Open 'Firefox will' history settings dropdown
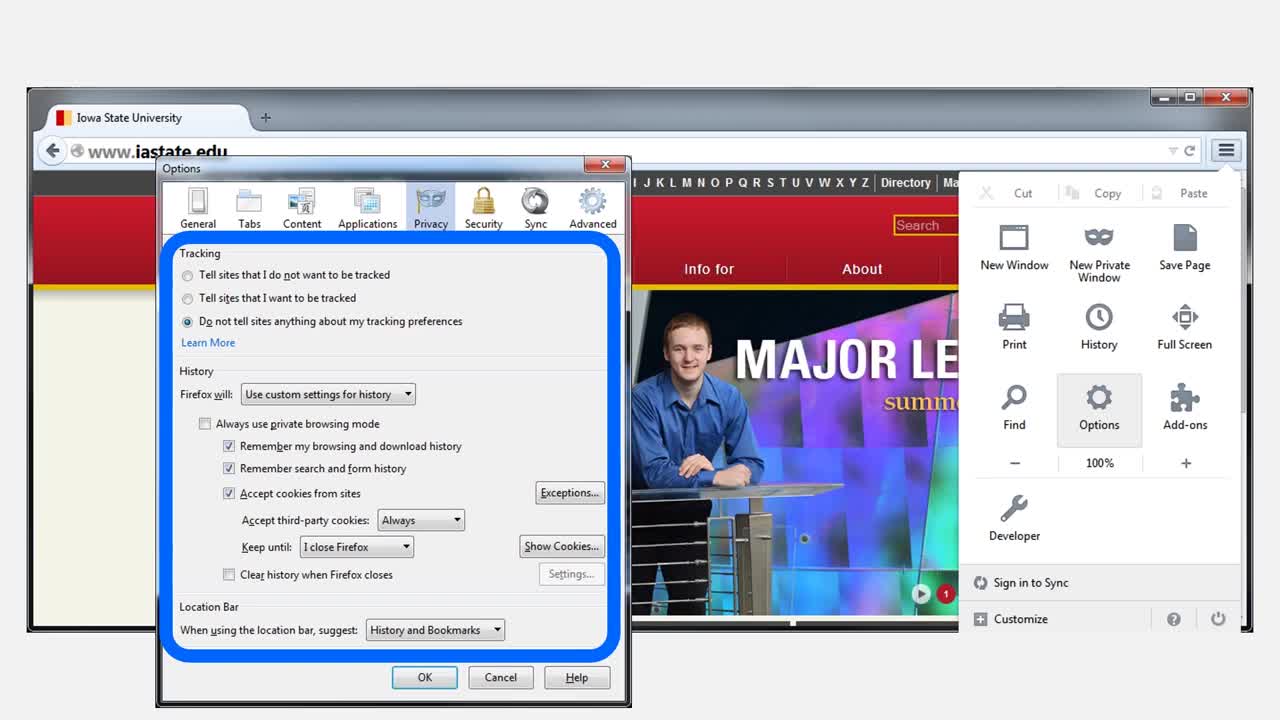The image size is (1280, 720). click(x=328, y=394)
